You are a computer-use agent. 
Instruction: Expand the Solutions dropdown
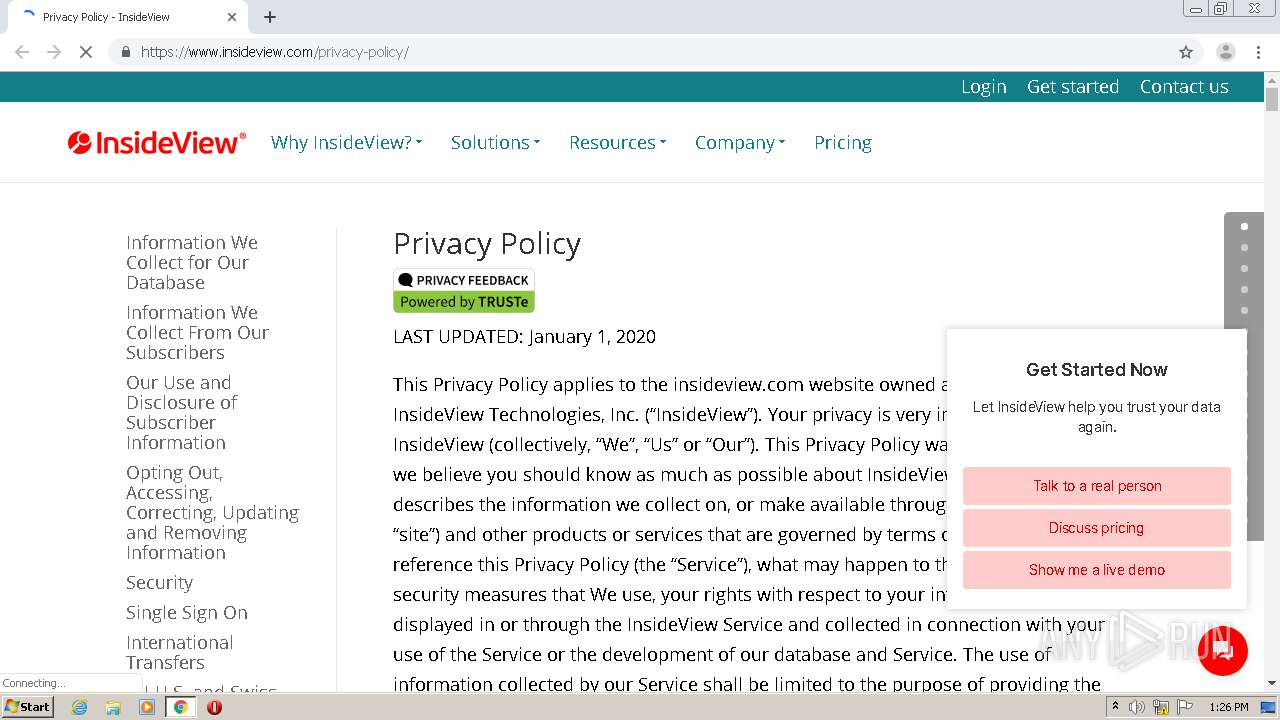pos(495,143)
